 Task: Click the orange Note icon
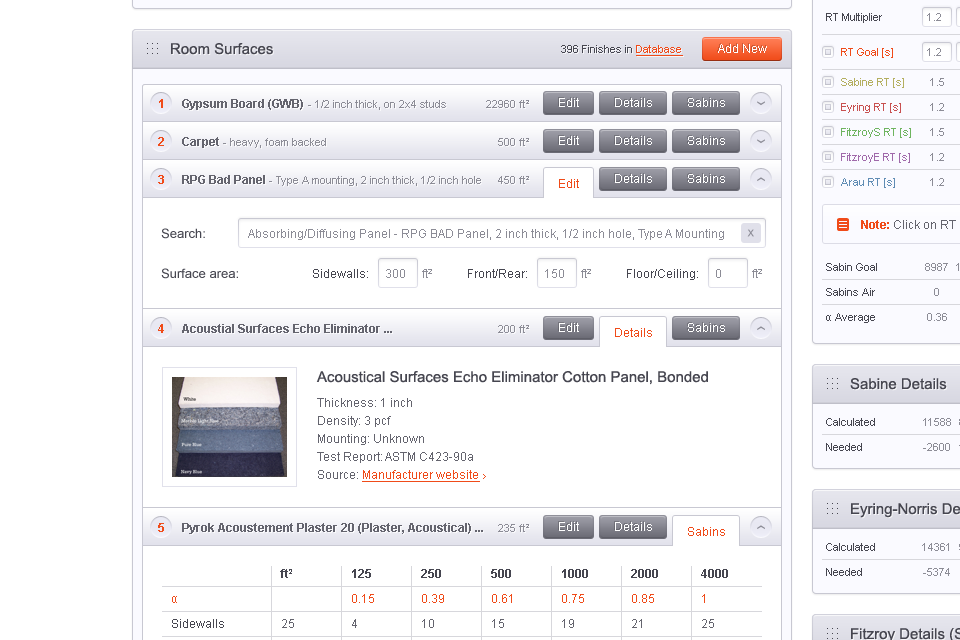tap(843, 225)
